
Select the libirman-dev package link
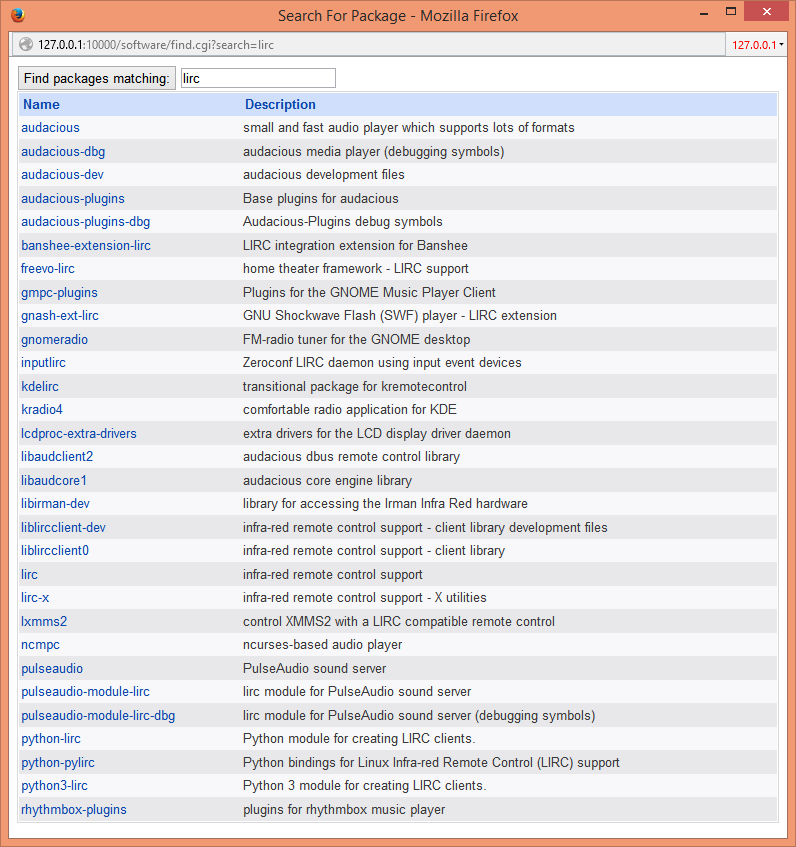(55, 503)
